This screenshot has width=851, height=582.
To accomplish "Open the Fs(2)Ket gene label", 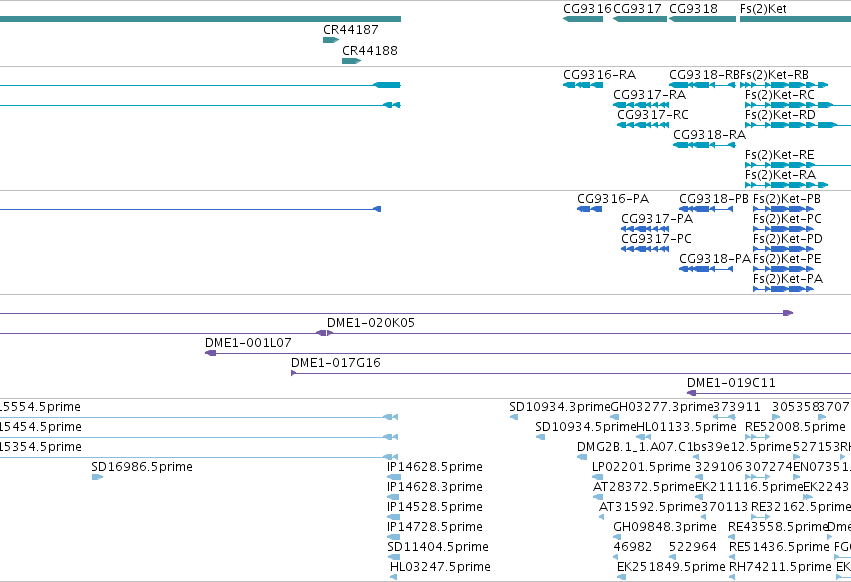I will pos(763,9).
